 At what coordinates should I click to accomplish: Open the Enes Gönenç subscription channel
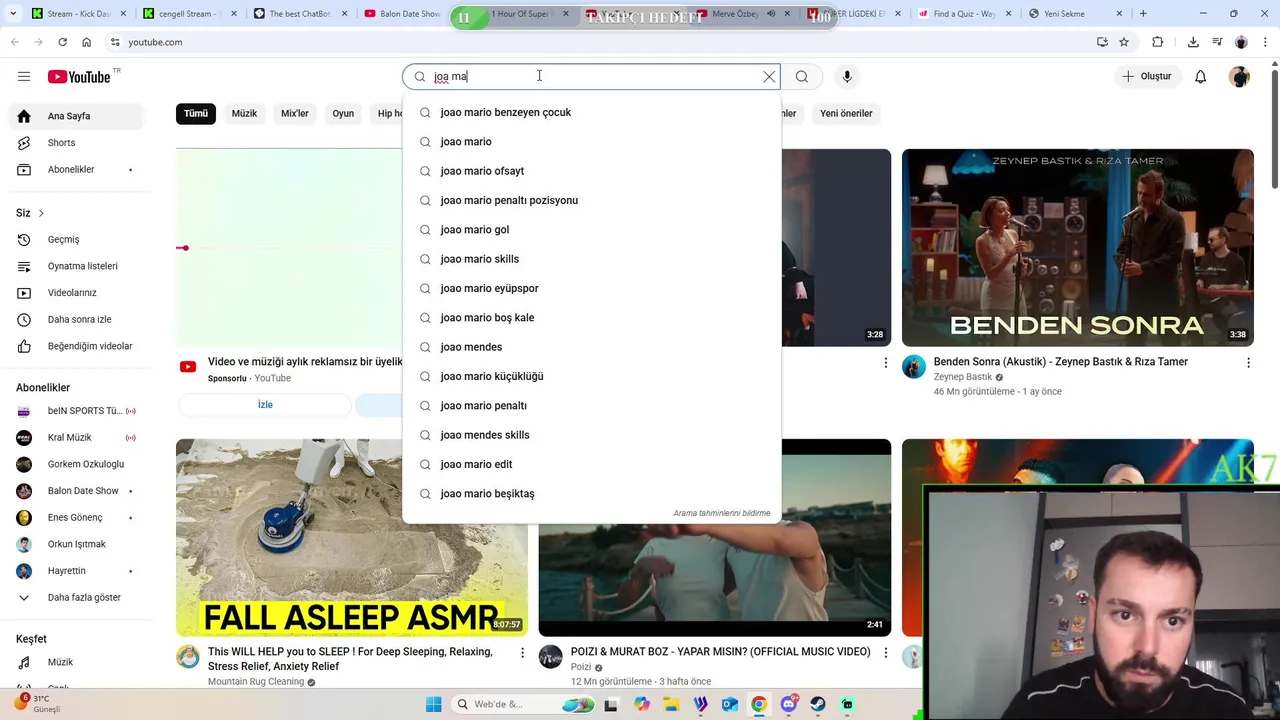(76, 518)
